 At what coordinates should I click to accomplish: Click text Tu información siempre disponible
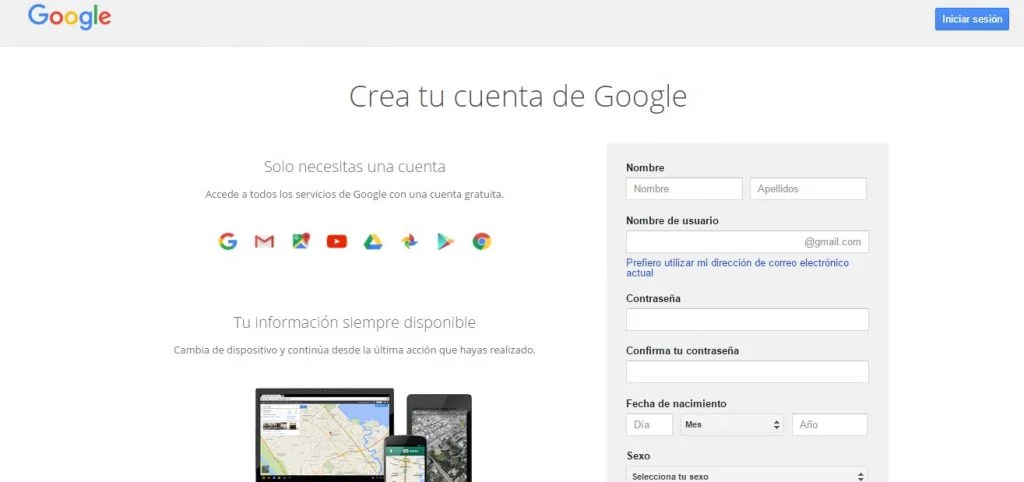point(355,323)
